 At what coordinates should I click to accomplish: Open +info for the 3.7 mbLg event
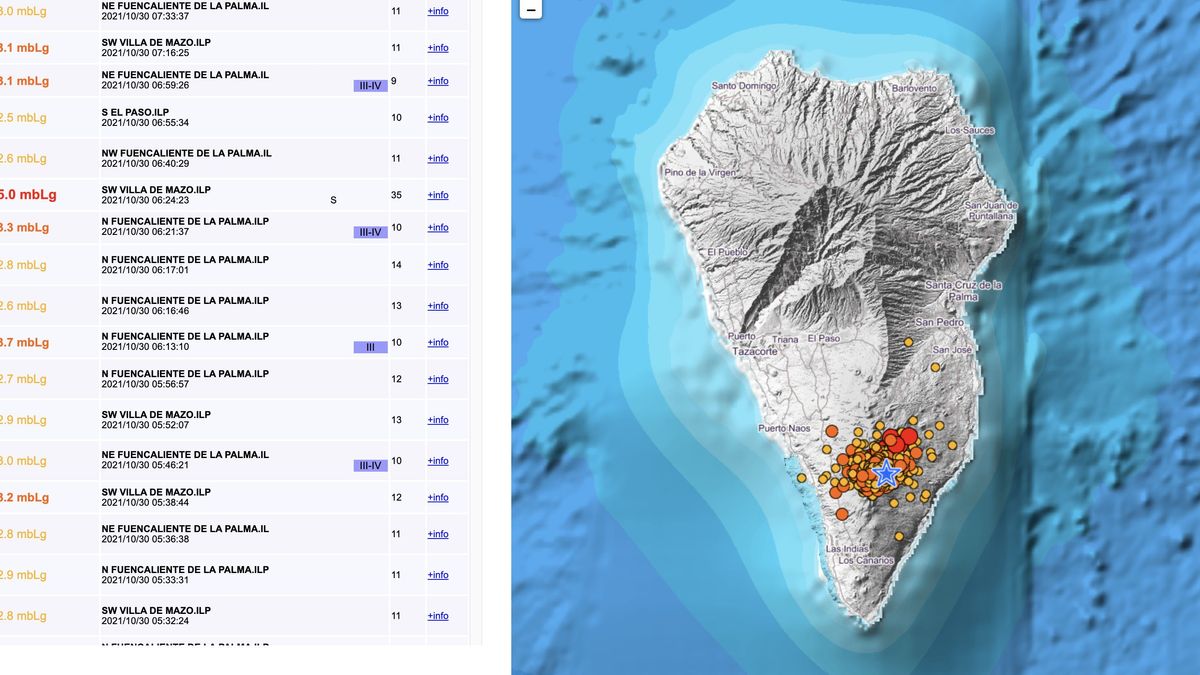(438, 343)
